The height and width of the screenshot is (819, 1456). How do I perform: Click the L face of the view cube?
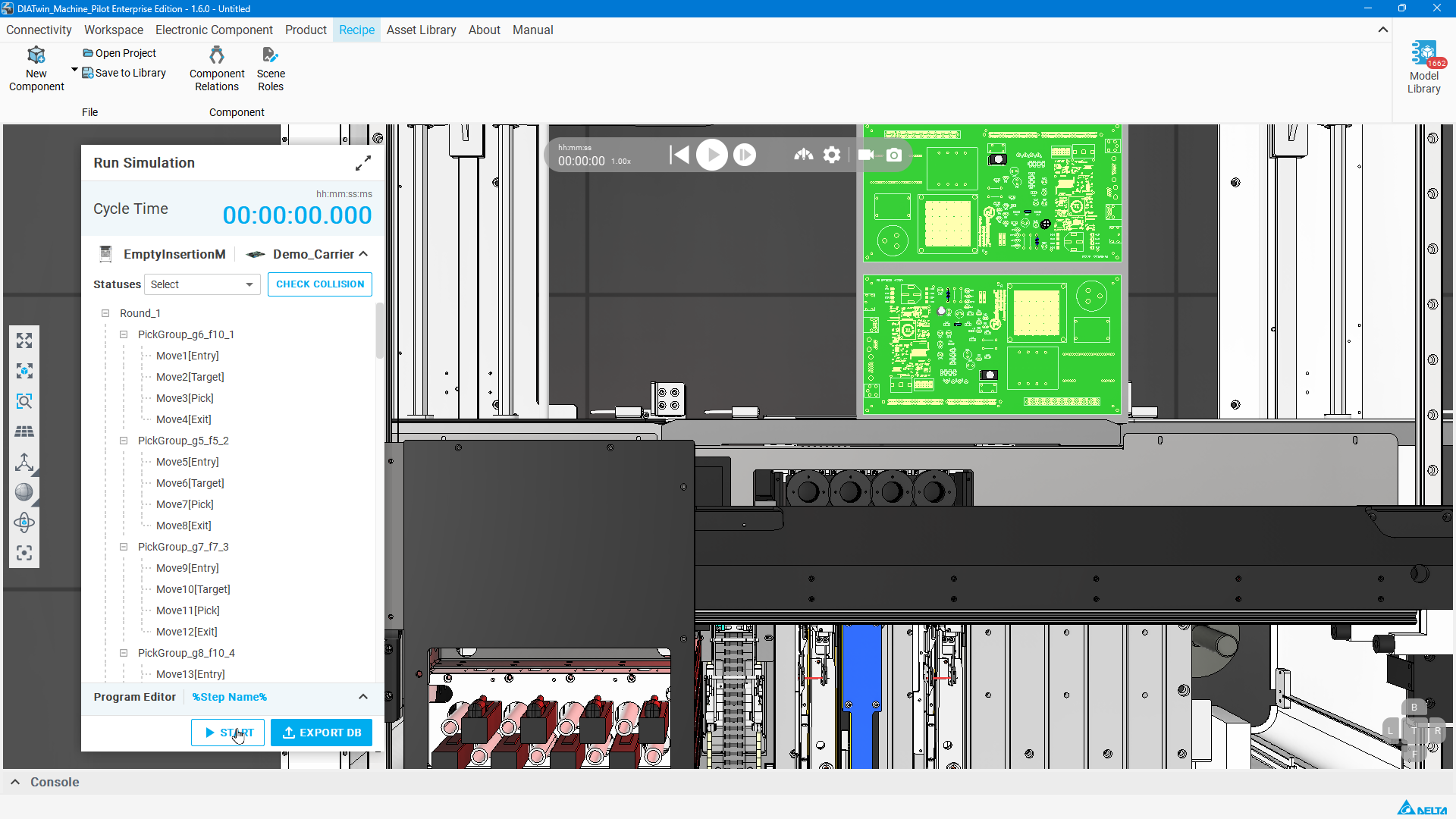(x=1390, y=731)
